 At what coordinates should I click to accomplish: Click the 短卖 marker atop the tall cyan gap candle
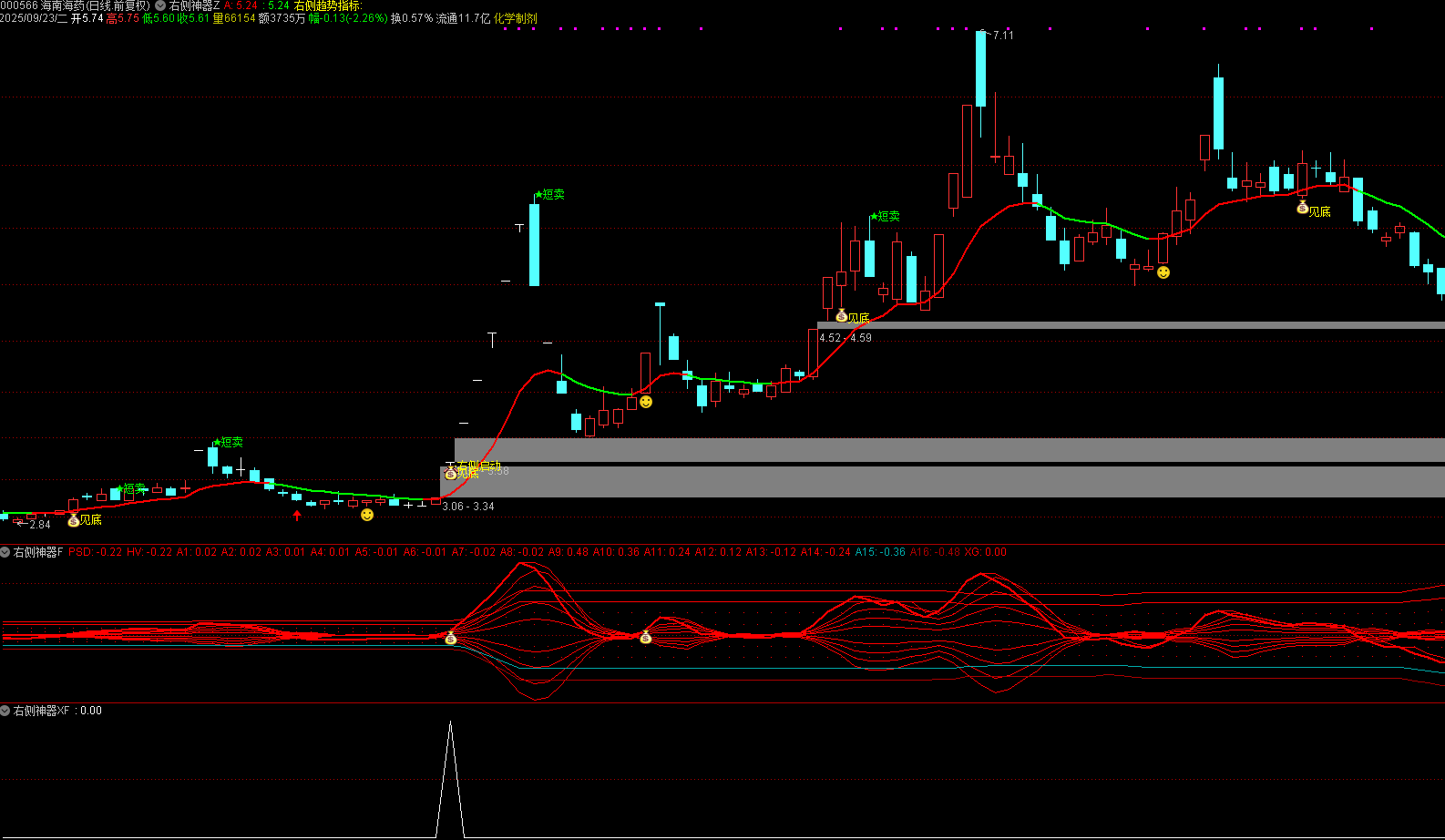(x=549, y=194)
